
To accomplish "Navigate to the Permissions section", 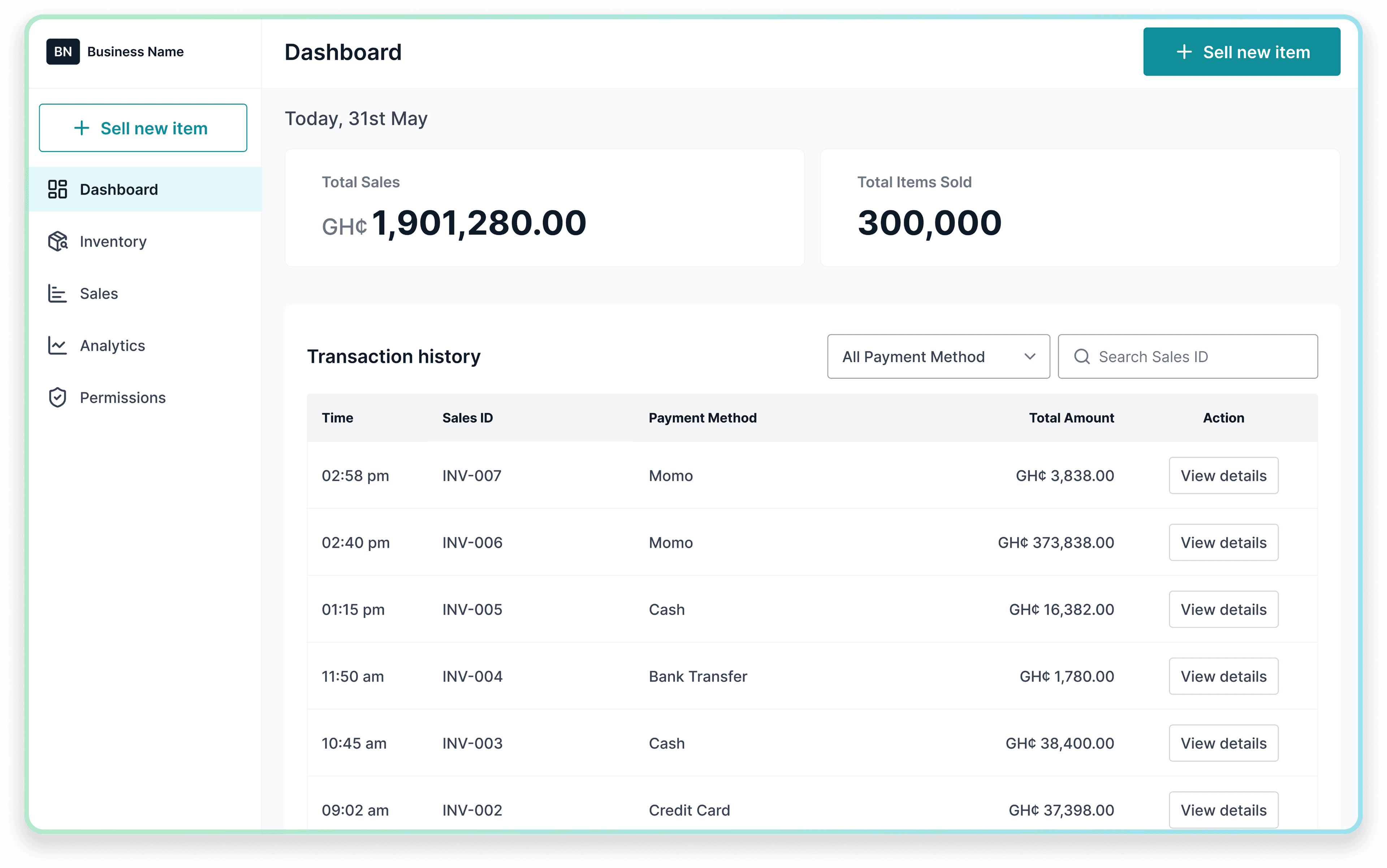I will [x=122, y=397].
